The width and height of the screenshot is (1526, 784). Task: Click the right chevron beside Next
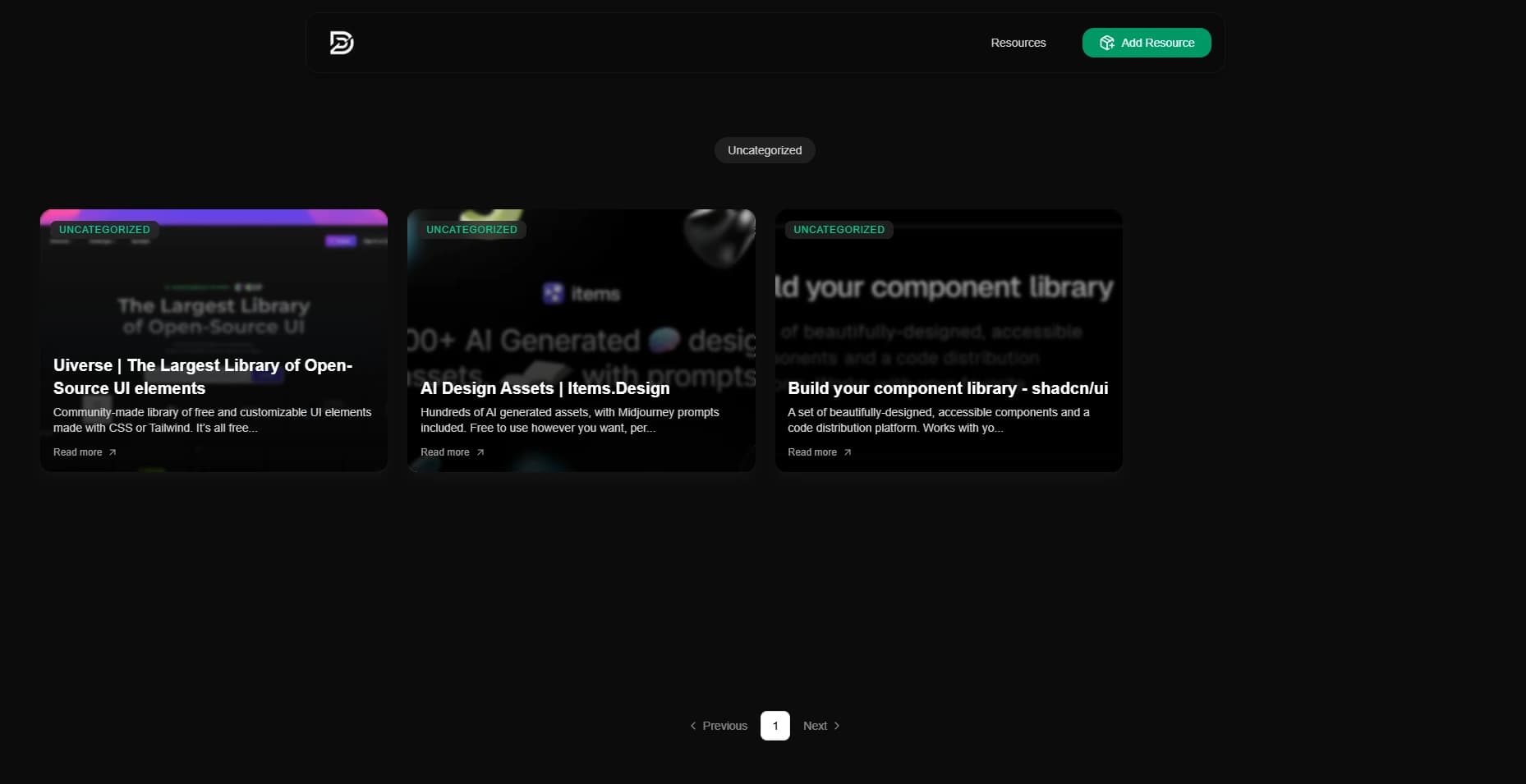click(836, 726)
